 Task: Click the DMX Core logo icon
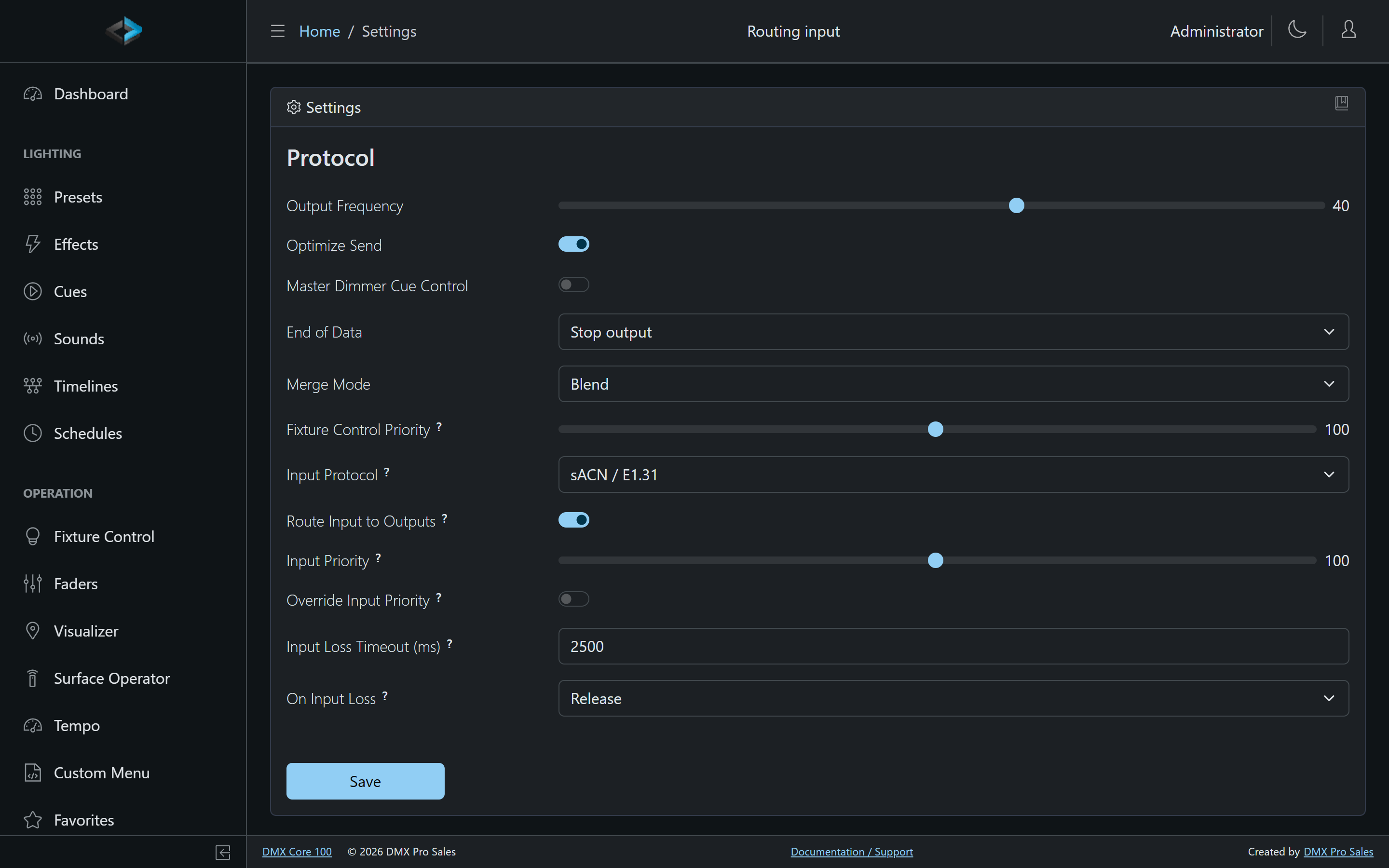click(123, 31)
